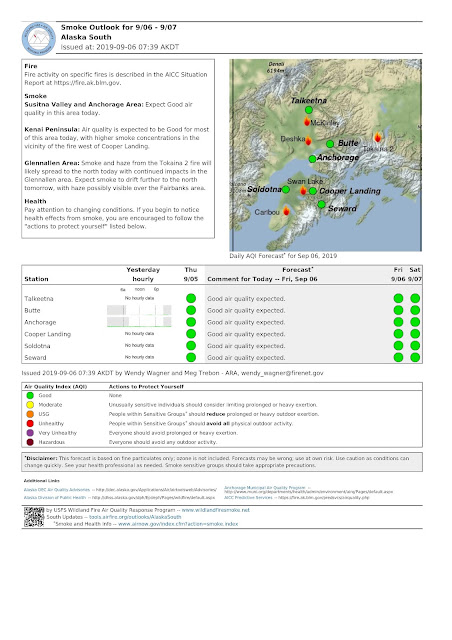The width and height of the screenshot is (452, 640).
Task: Click the Talkeetna green station marker on map
Action: (309, 110)
